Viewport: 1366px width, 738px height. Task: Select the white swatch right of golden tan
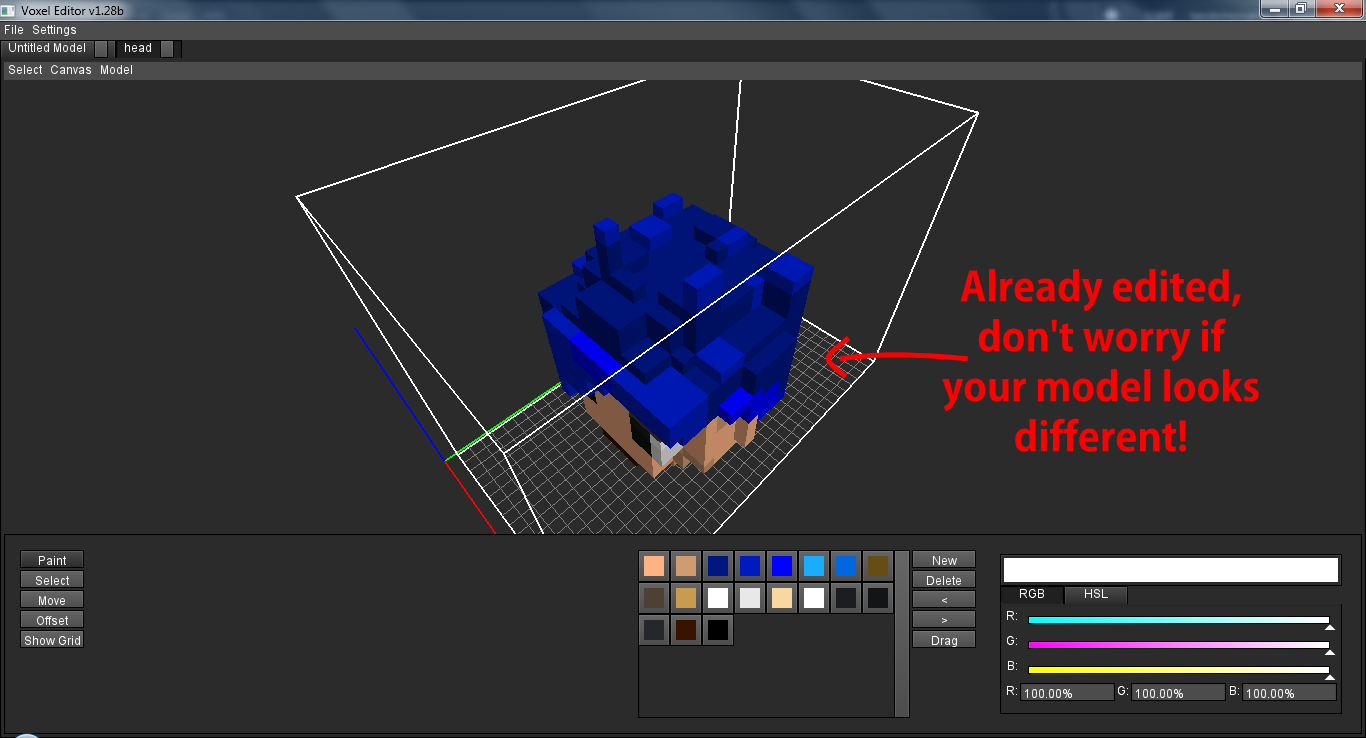[x=718, y=598]
